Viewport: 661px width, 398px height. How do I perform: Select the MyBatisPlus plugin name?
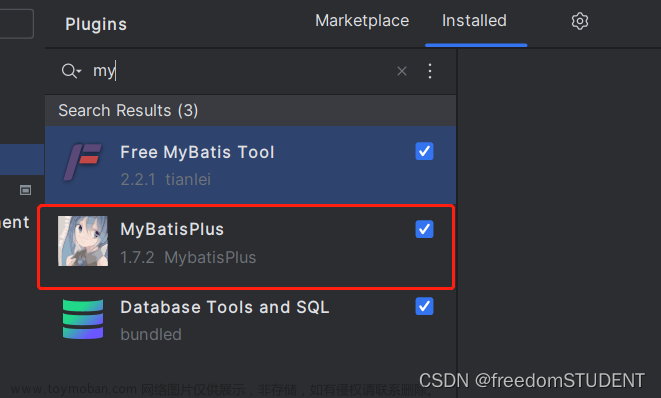click(x=172, y=229)
